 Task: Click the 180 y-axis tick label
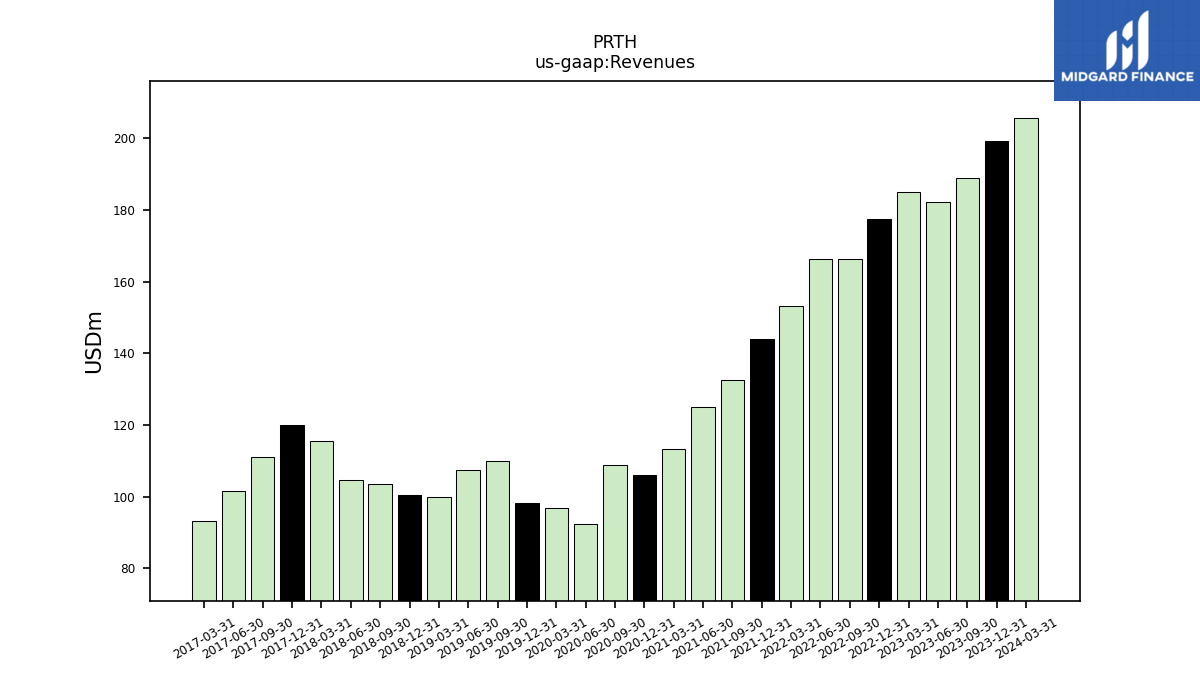tap(124, 211)
